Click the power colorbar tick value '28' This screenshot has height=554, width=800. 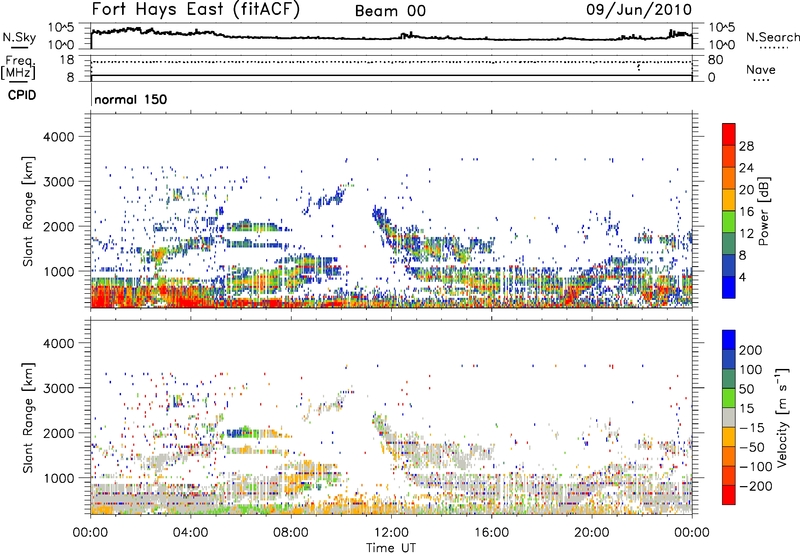746,146
